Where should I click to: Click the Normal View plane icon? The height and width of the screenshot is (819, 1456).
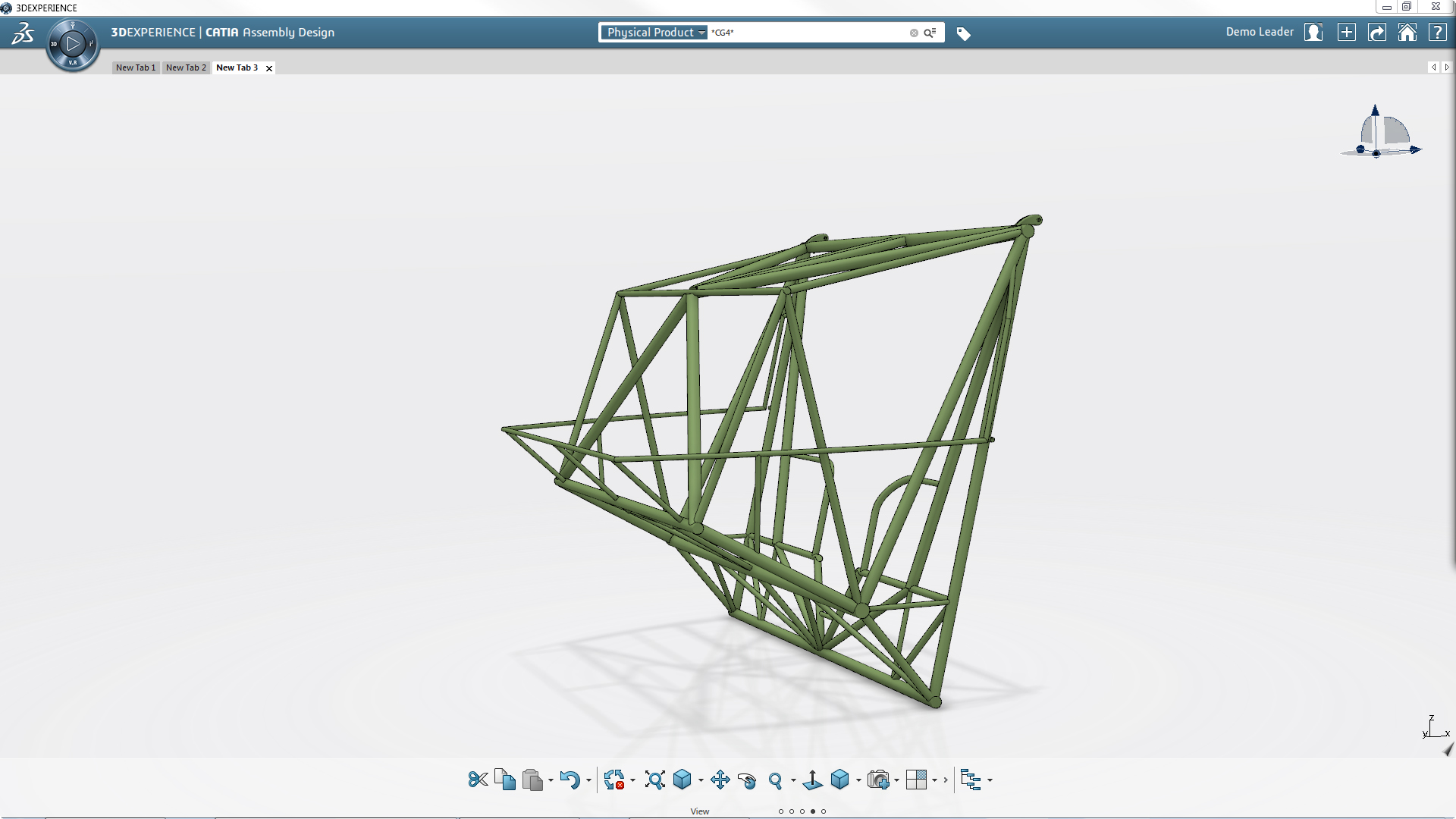(x=812, y=780)
